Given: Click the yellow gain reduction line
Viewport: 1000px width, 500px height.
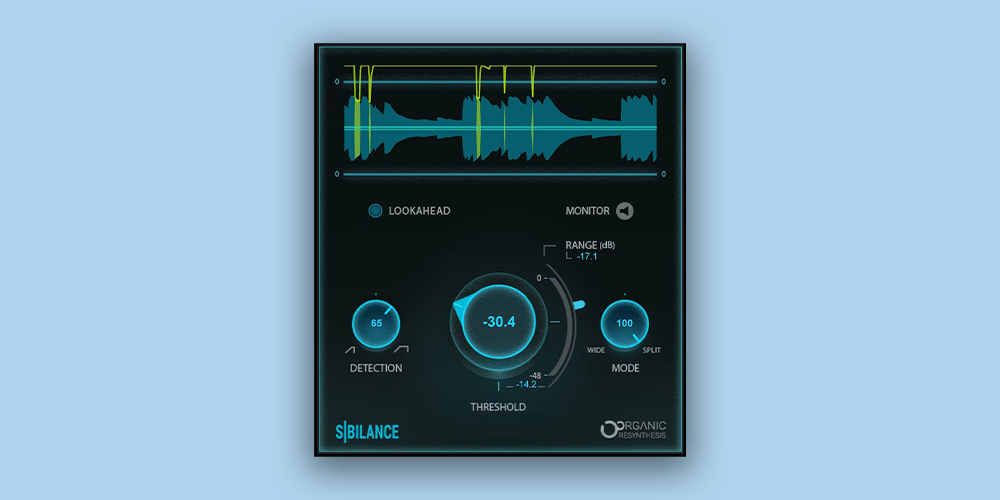Looking at the screenshot, I should tap(500, 66).
